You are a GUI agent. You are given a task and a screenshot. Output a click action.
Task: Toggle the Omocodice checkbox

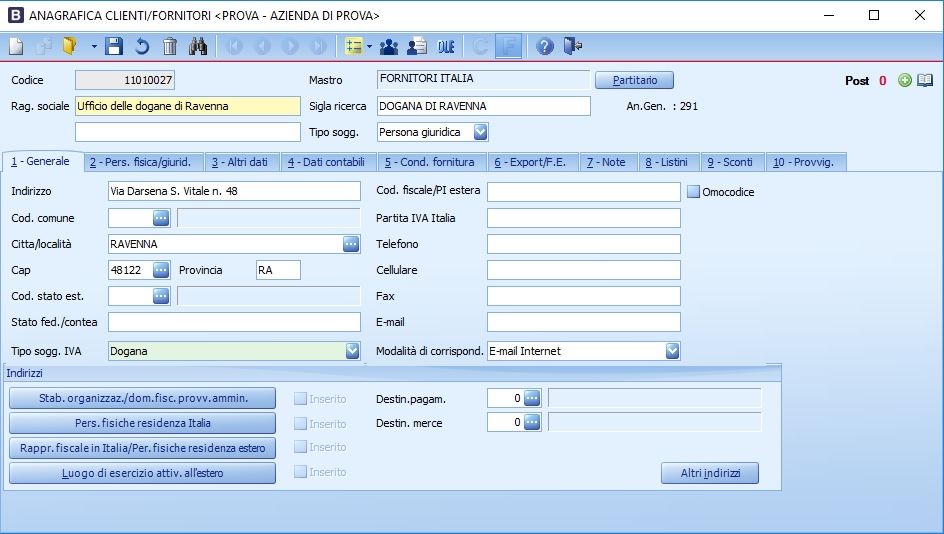tap(694, 192)
